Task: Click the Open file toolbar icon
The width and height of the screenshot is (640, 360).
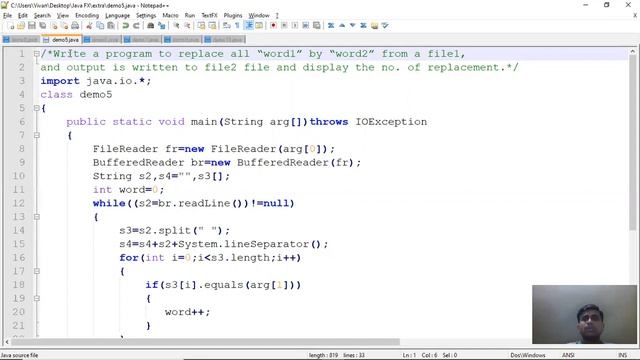Action: [21, 26]
